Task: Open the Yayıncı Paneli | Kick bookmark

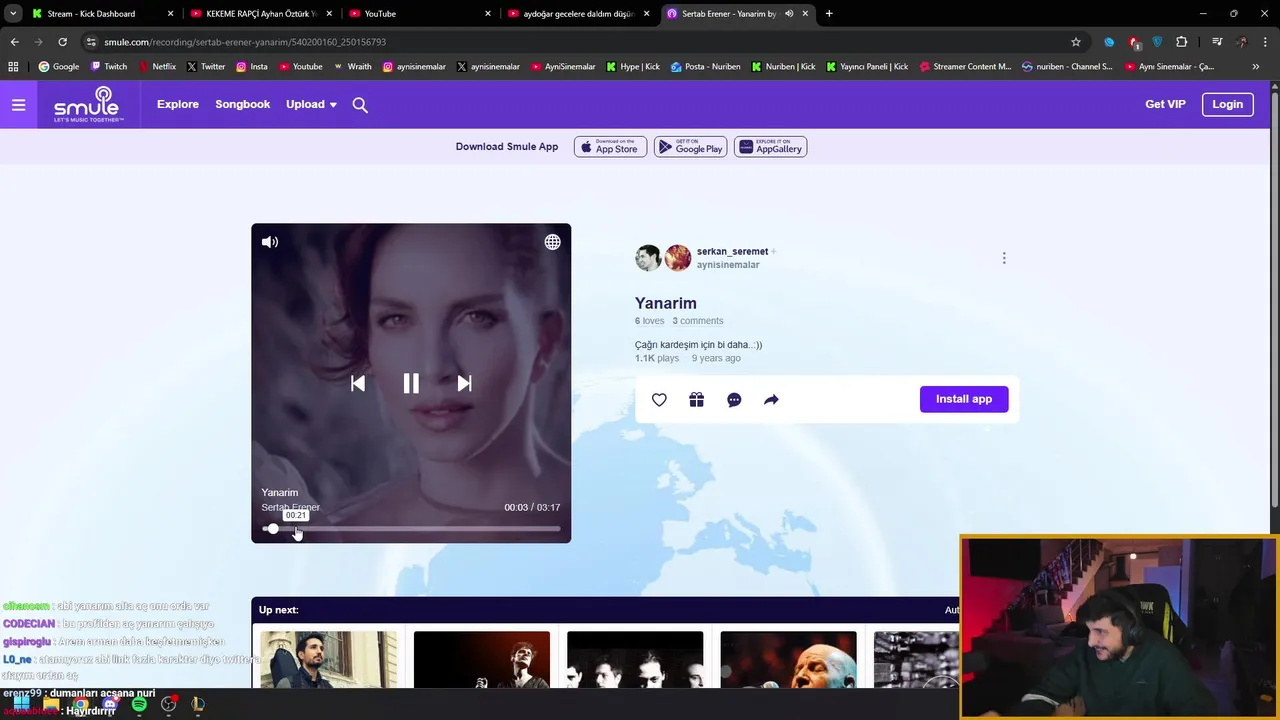Action: click(x=867, y=67)
